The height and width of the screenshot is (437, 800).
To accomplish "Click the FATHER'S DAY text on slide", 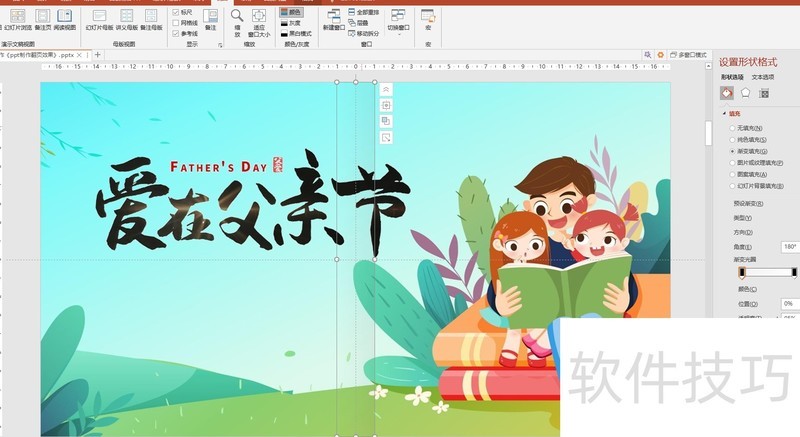I will (218, 167).
